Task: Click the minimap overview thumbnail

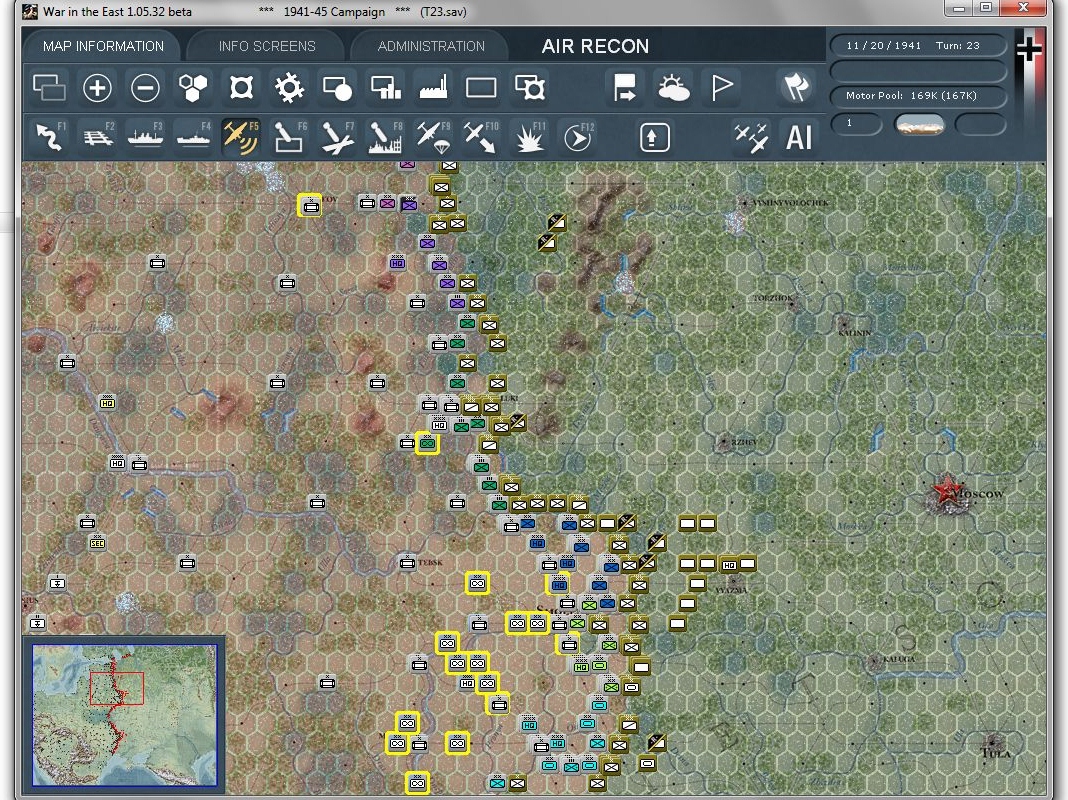Action: click(x=124, y=714)
